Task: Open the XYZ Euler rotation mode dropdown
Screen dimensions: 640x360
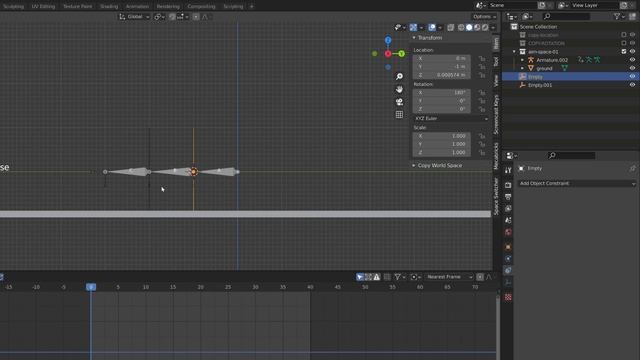Action: pos(451,118)
